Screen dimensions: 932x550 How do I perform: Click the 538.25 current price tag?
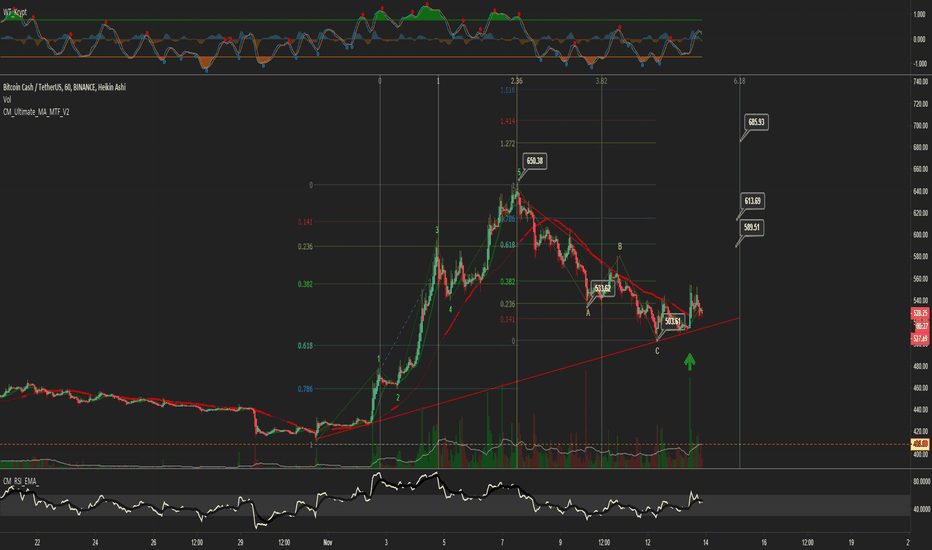[x=920, y=313]
